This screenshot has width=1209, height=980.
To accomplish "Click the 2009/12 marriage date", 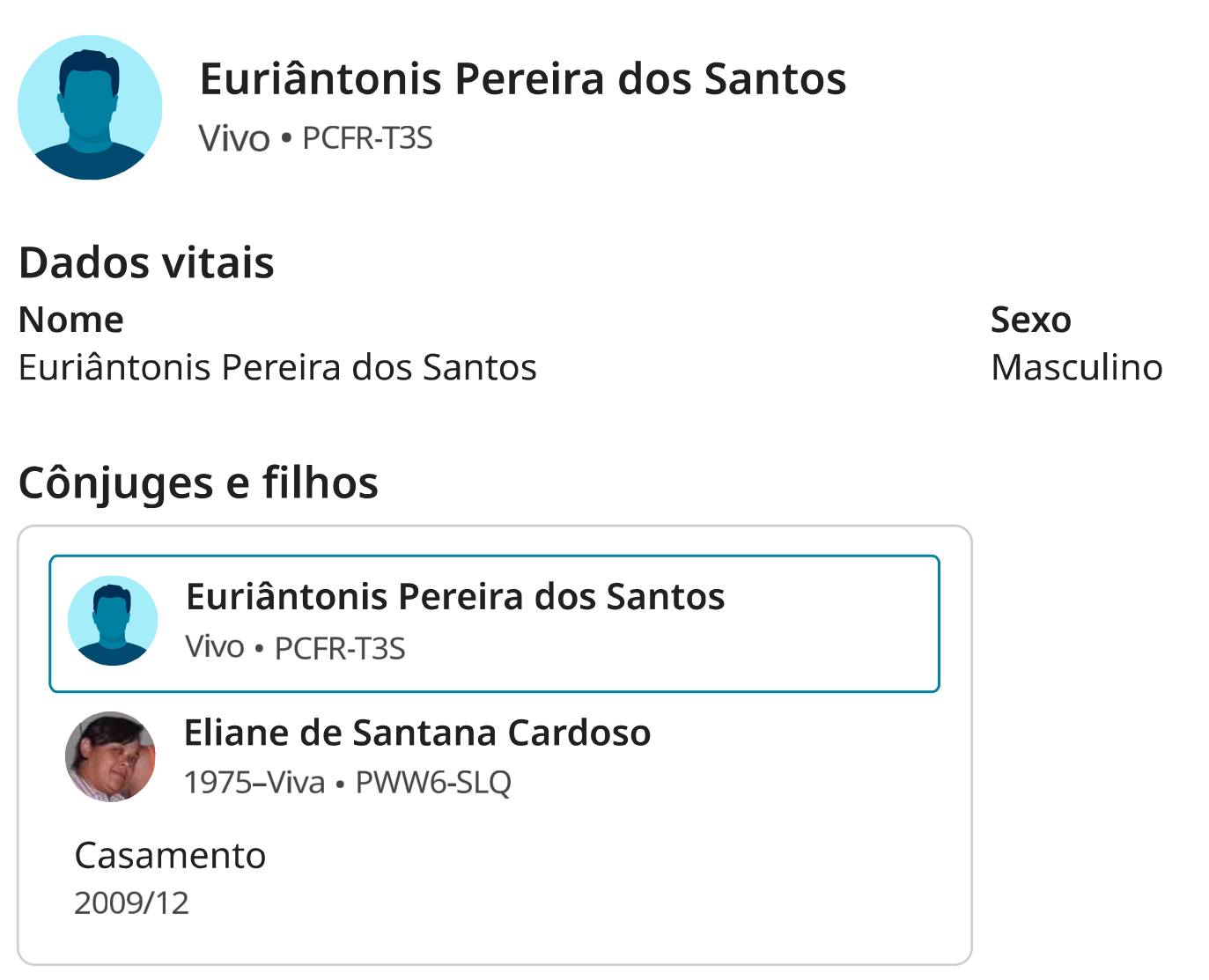I will 132,903.
